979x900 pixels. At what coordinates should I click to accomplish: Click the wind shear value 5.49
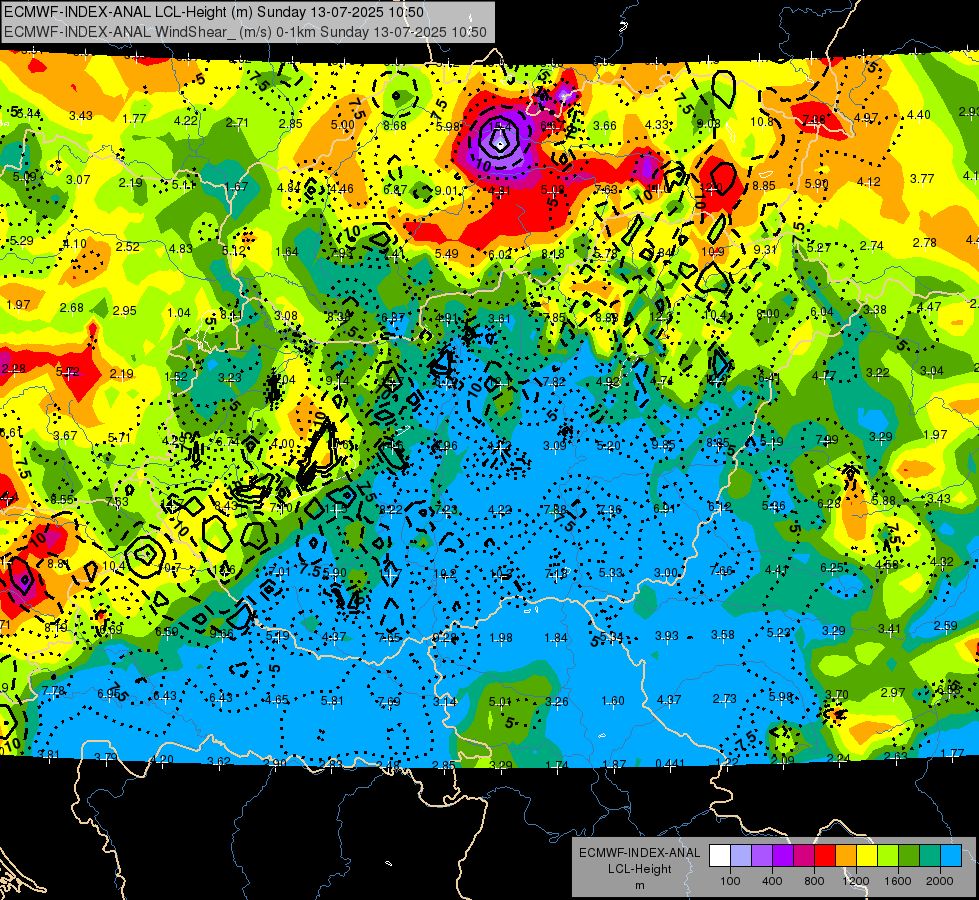[446, 253]
